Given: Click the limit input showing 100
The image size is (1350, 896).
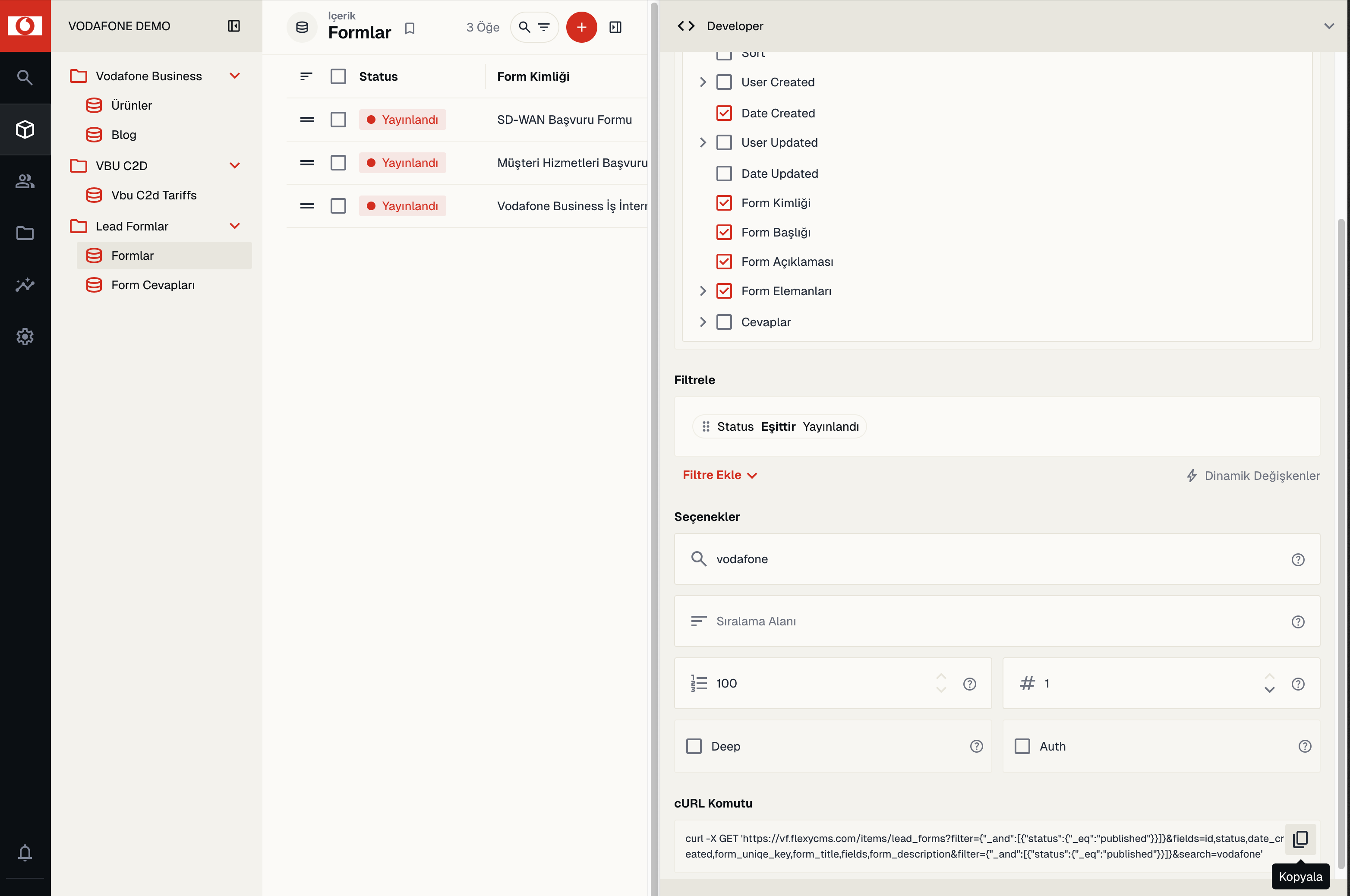Looking at the screenshot, I should click(x=833, y=683).
